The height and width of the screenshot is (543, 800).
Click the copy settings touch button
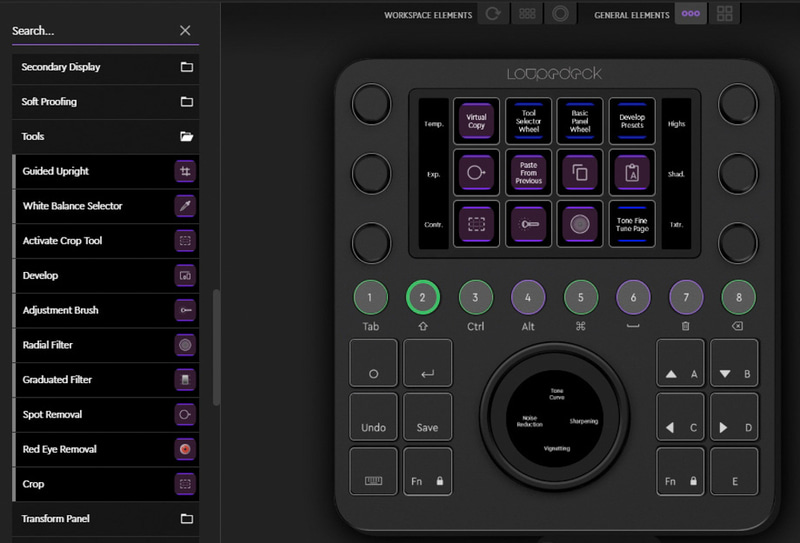(x=580, y=172)
